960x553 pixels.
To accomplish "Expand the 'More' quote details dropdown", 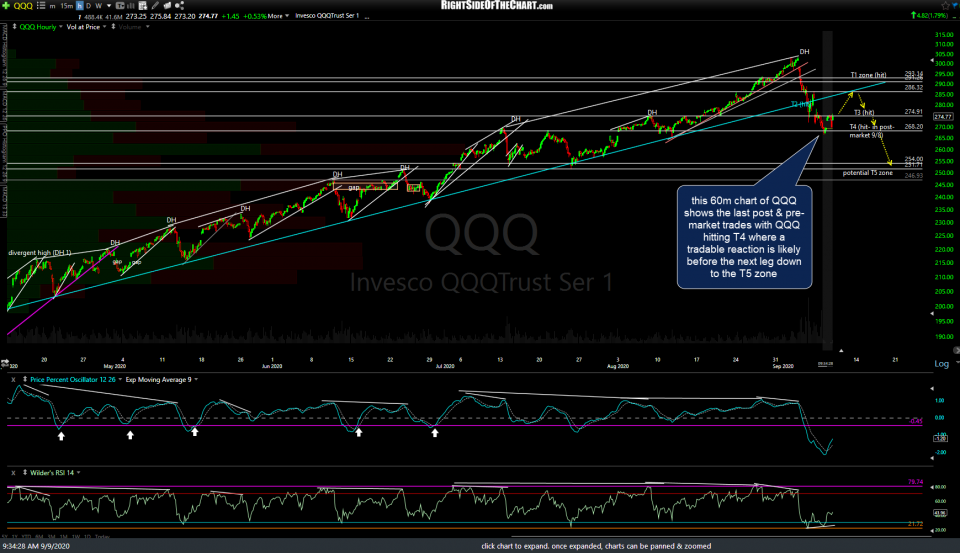I will [x=279, y=16].
